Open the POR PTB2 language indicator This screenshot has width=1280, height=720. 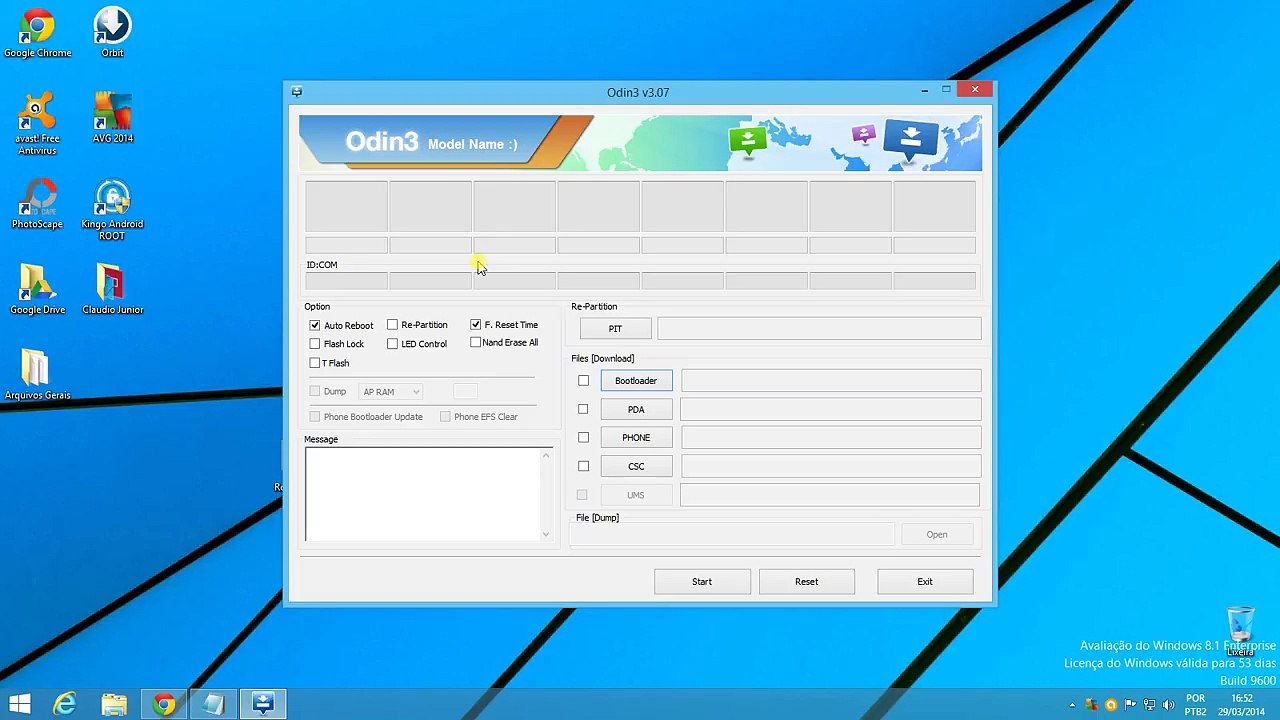point(1195,705)
